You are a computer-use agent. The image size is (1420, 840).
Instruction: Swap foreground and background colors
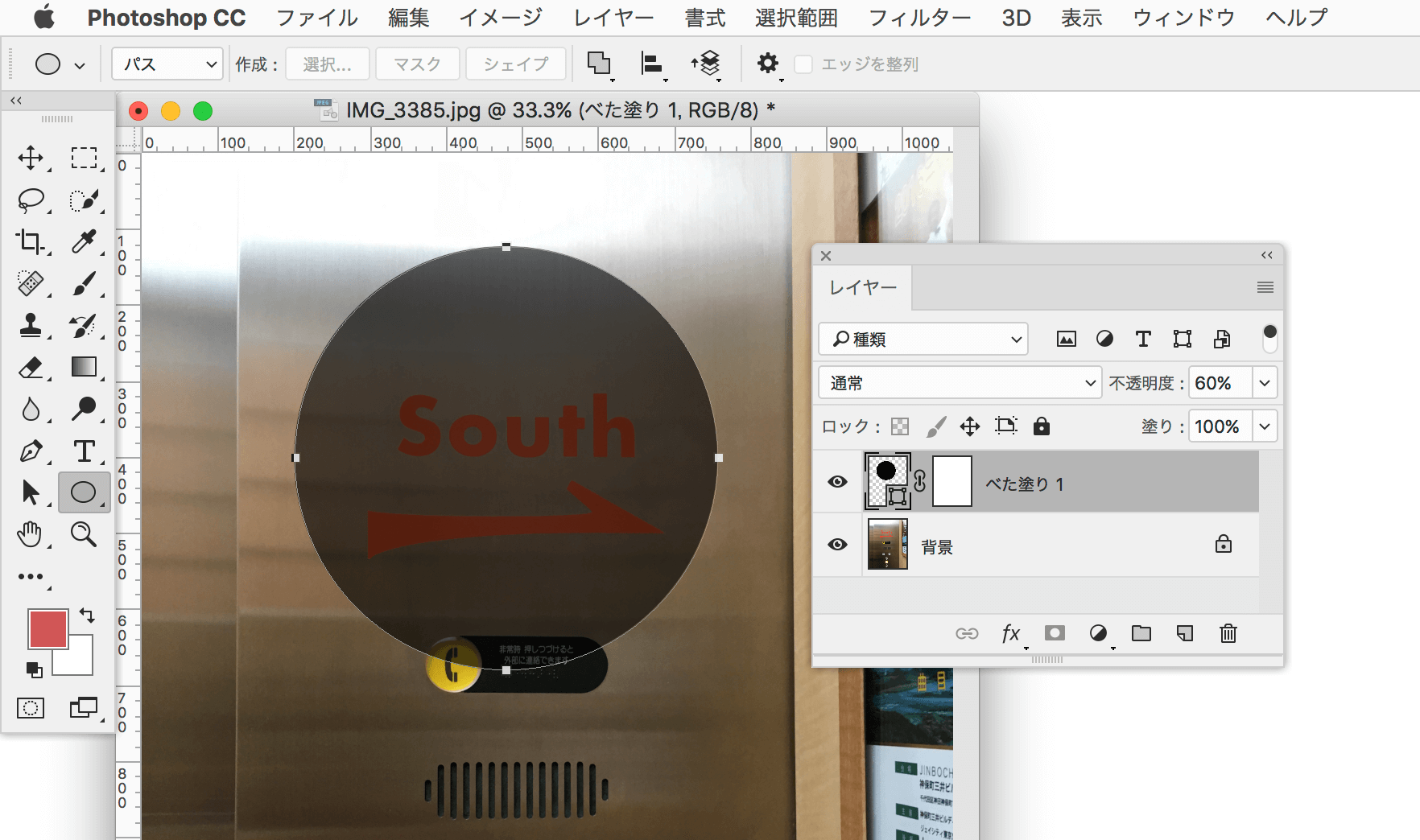(87, 616)
